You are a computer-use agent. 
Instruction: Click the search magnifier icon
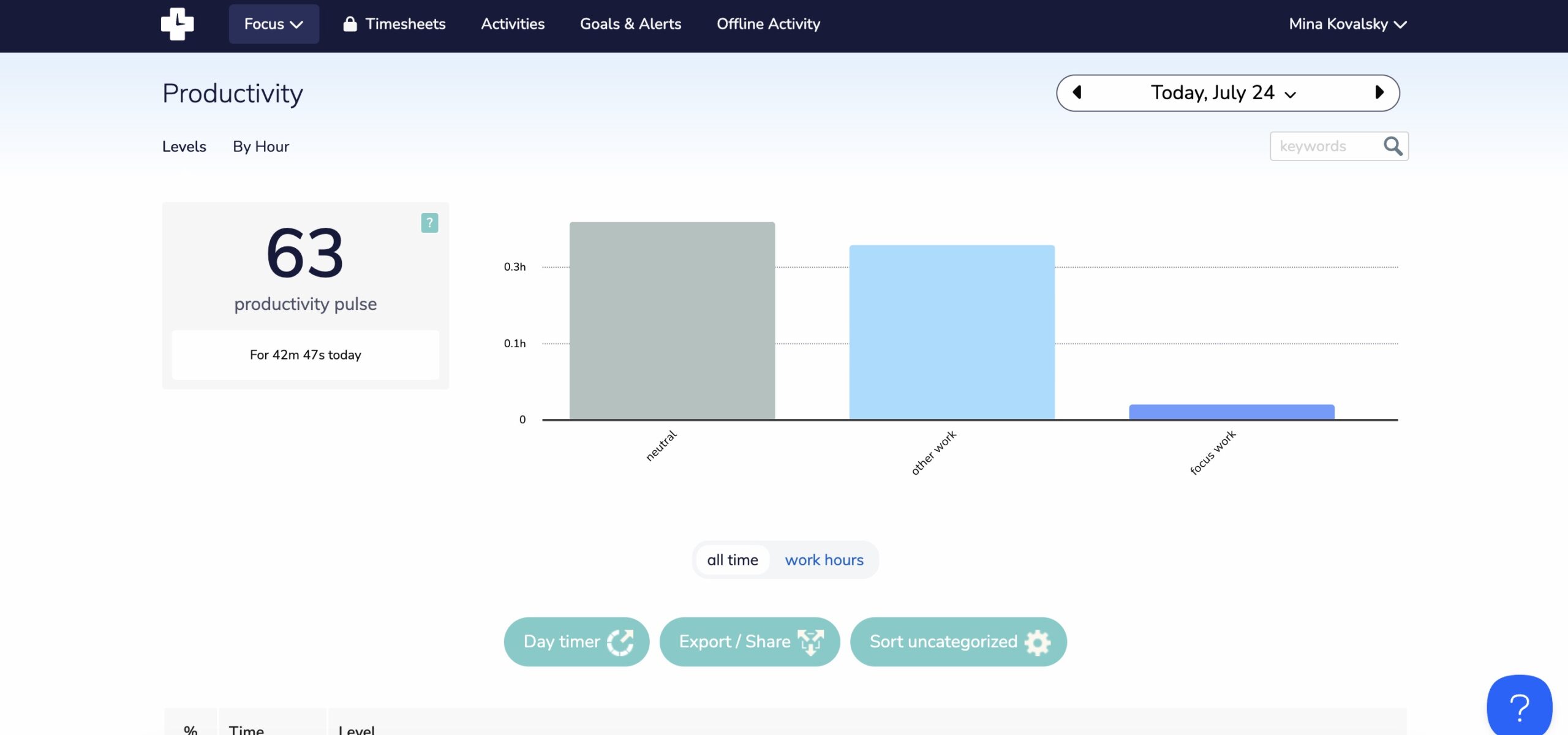[x=1393, y=146]
